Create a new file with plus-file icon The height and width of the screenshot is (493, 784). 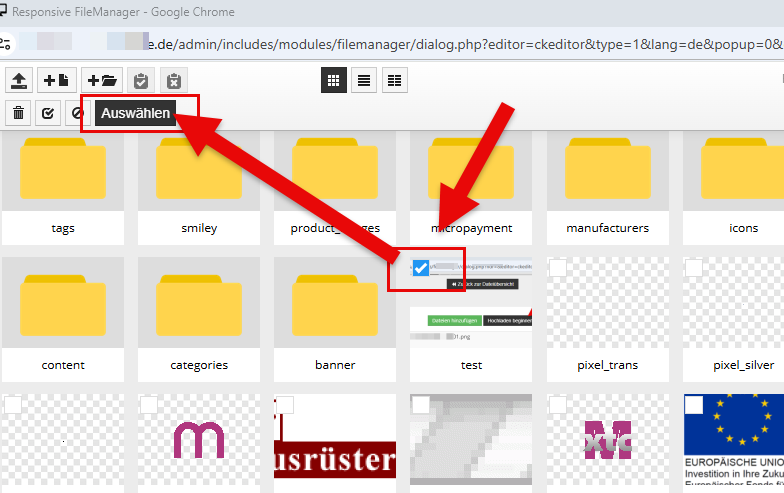[x=56, y=81]
